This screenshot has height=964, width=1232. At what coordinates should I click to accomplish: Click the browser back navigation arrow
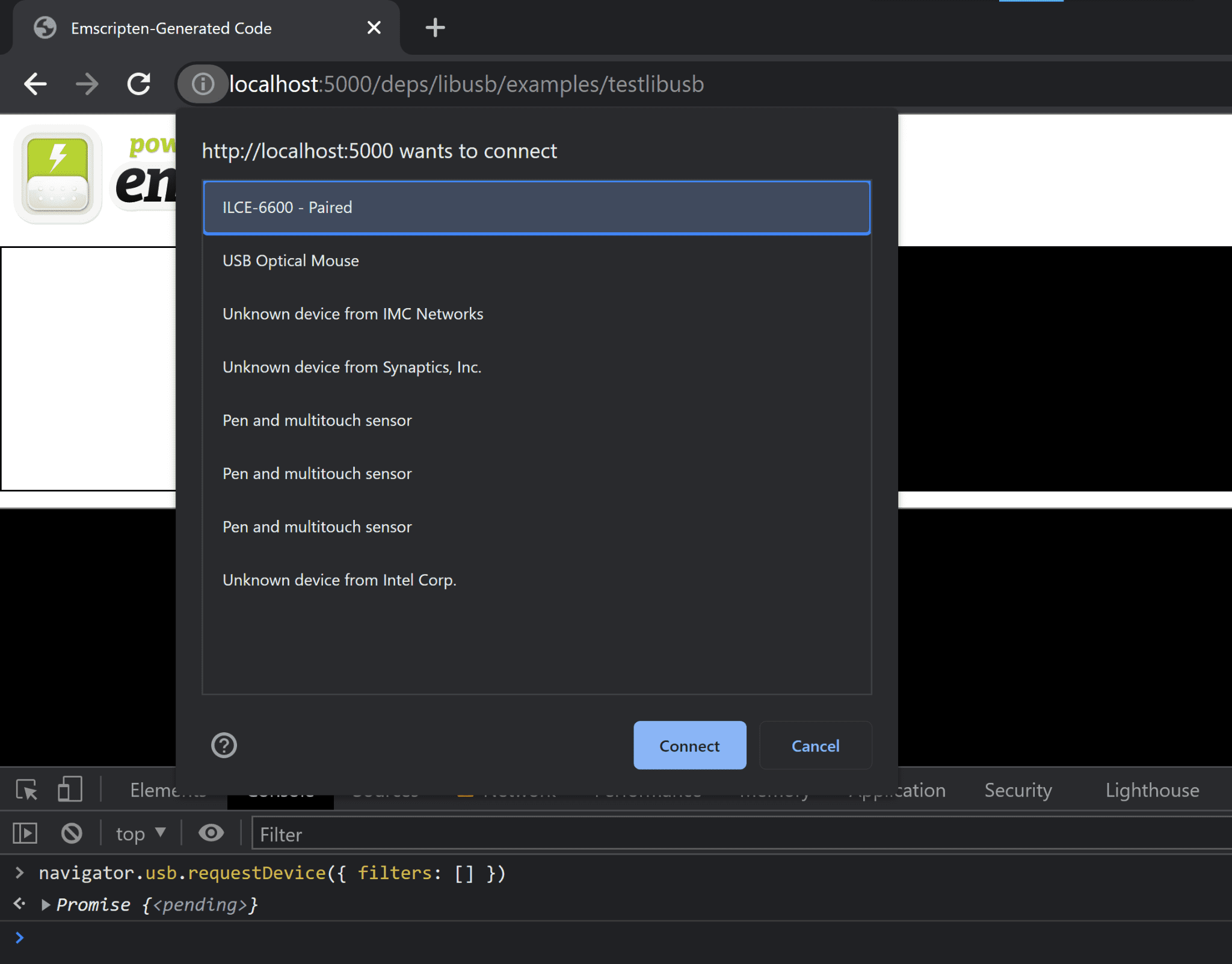(x=35, y=83)
